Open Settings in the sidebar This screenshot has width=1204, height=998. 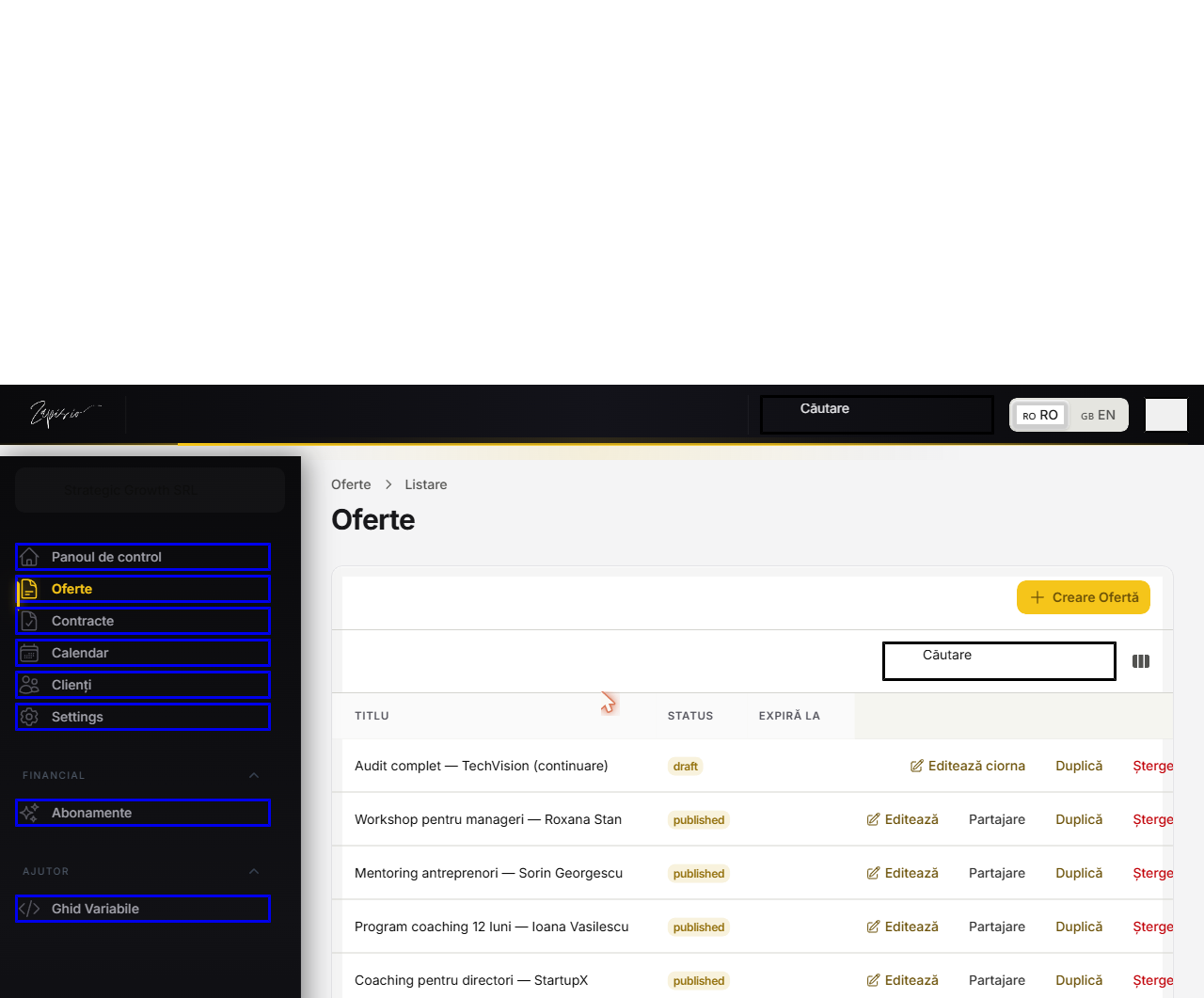pos(143,717)
